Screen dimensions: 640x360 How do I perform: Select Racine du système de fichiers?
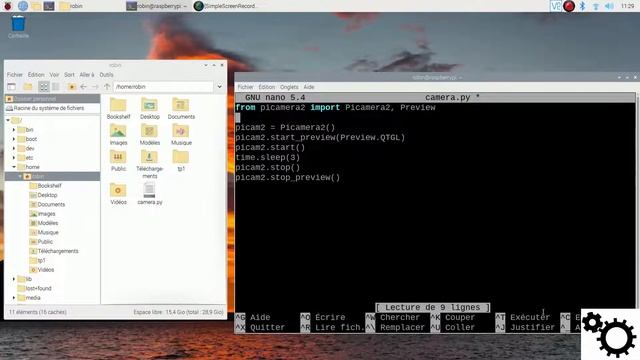coord(52,108)
